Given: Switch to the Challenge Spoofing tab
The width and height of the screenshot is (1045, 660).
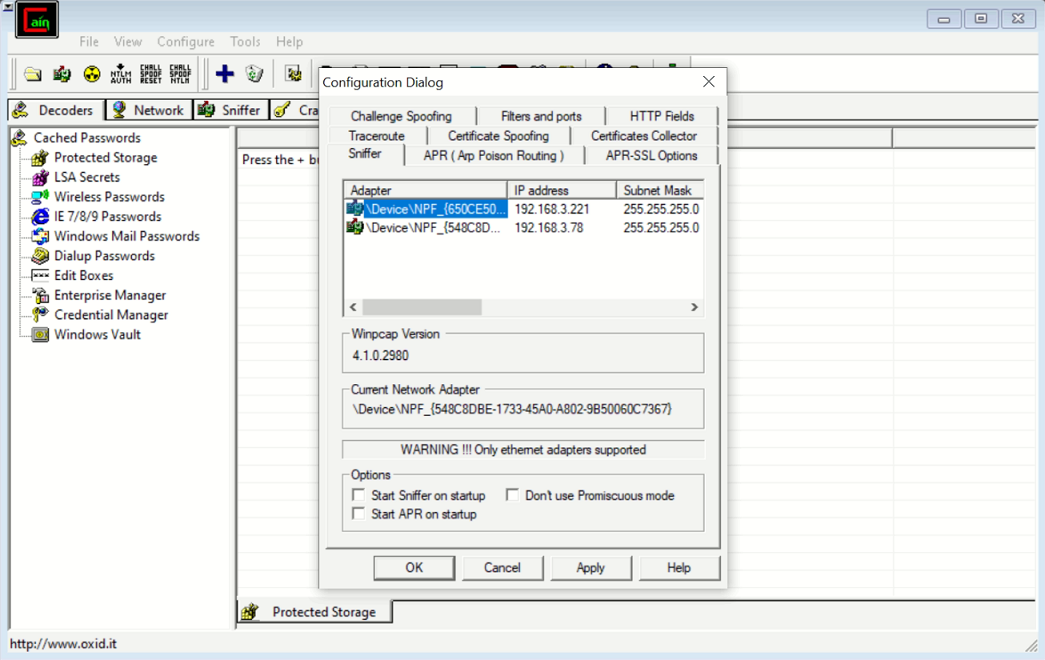Looking at the screenshot, I should [401, 116].
